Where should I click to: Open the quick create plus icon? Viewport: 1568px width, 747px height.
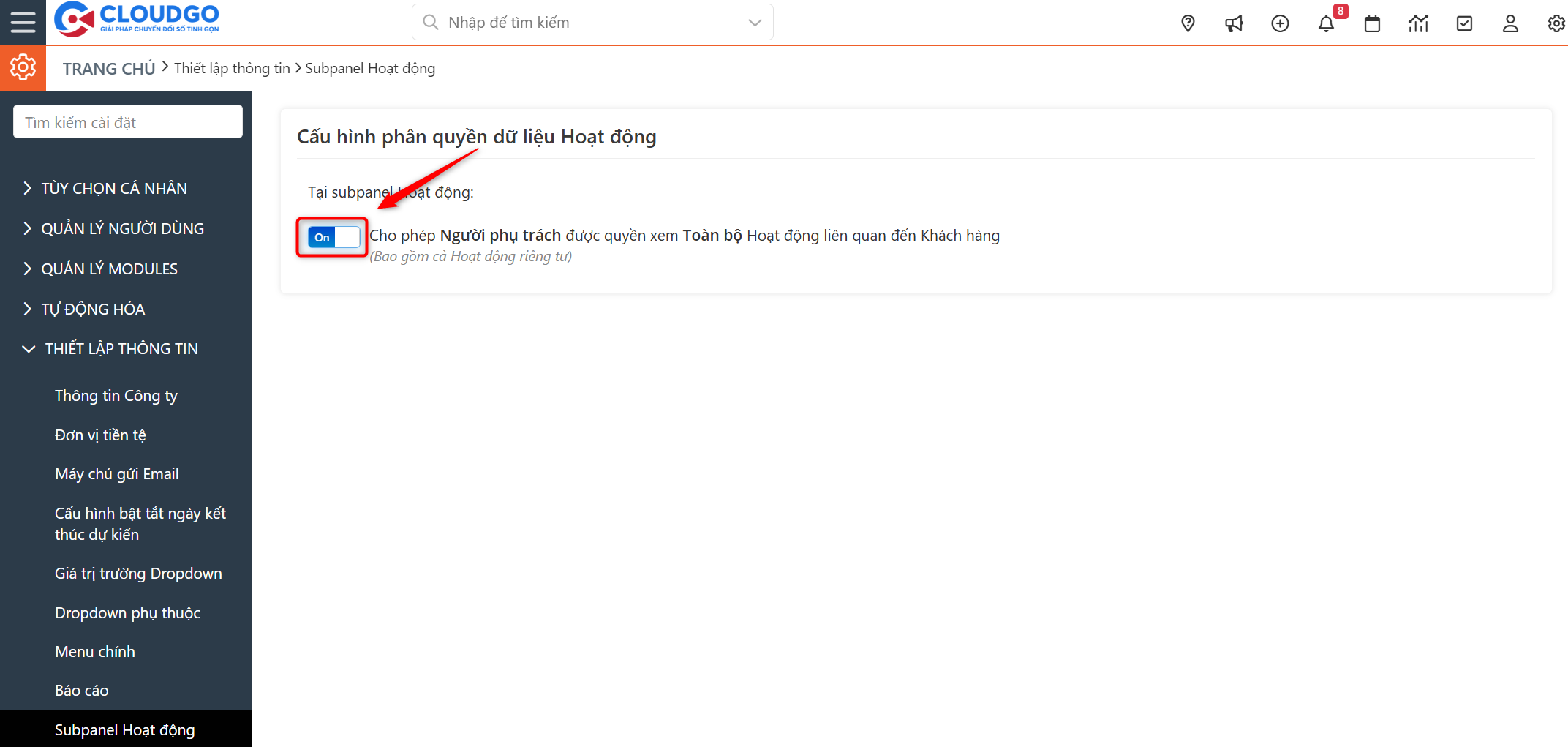1280,23
